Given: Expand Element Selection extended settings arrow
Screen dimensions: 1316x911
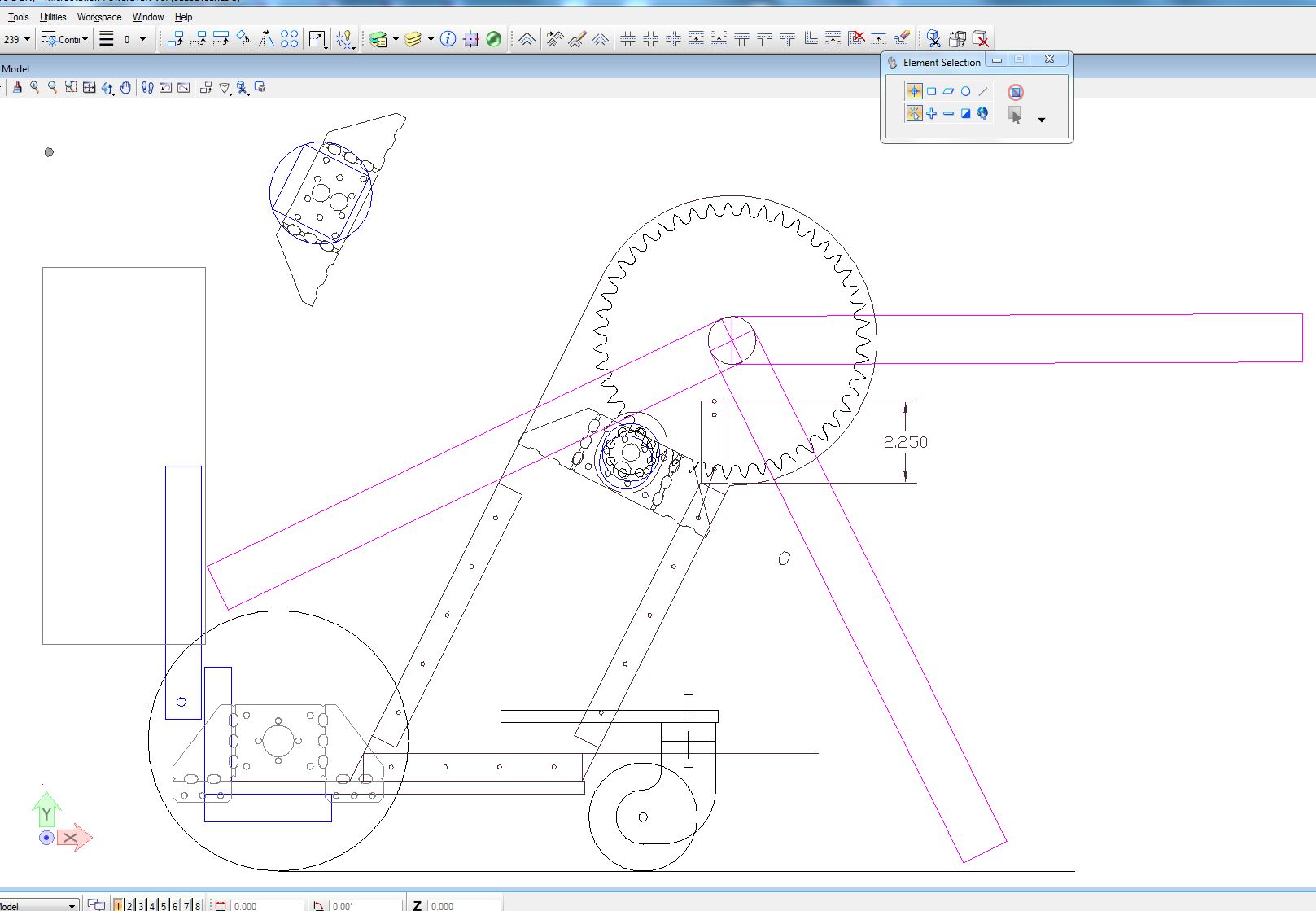Looking at the screenshot, I should (1041, 120).
